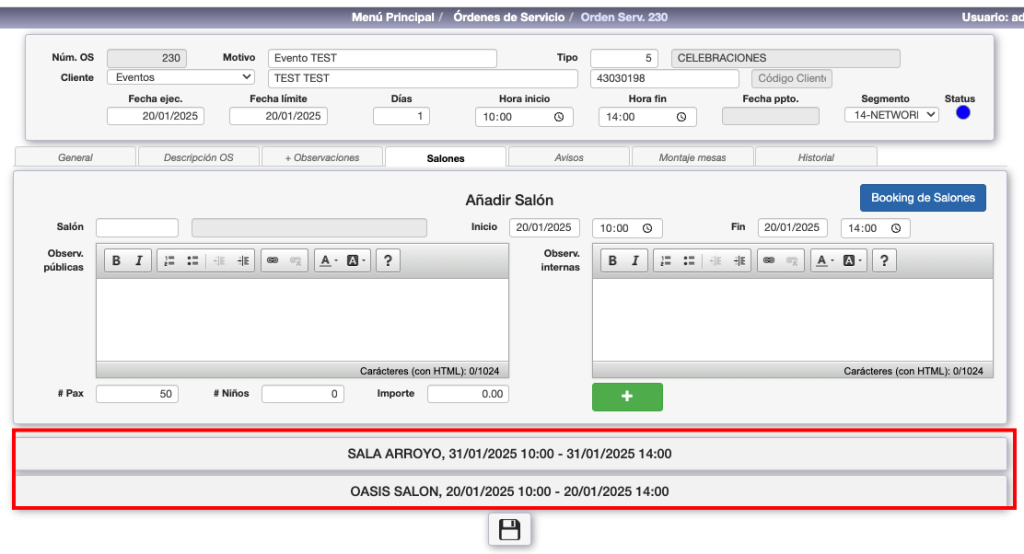
Task: Open the Segmento dropdown
Action: pyautogui.click(x=891, y=115)
